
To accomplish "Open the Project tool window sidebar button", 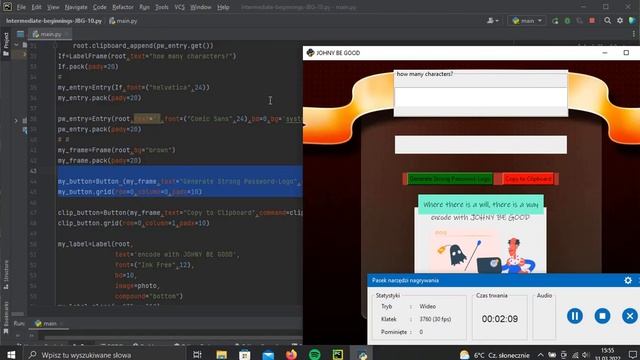I will (6, 44).
